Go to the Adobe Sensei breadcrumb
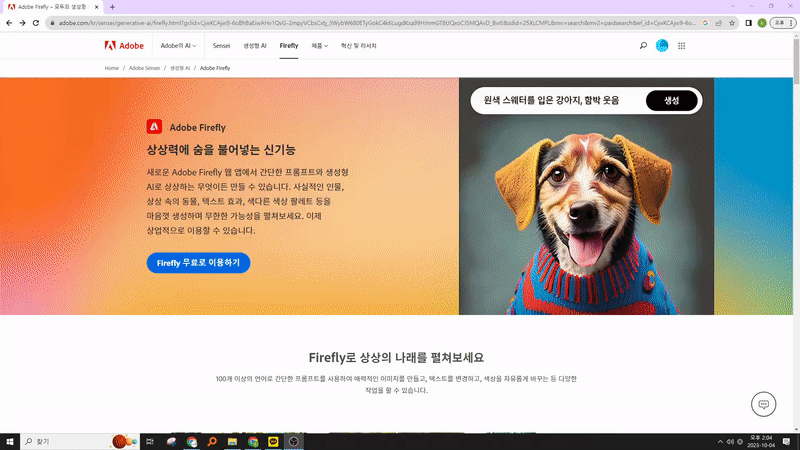Image resolution: width=800 pixels, height=450 pixels. [144, 68]
